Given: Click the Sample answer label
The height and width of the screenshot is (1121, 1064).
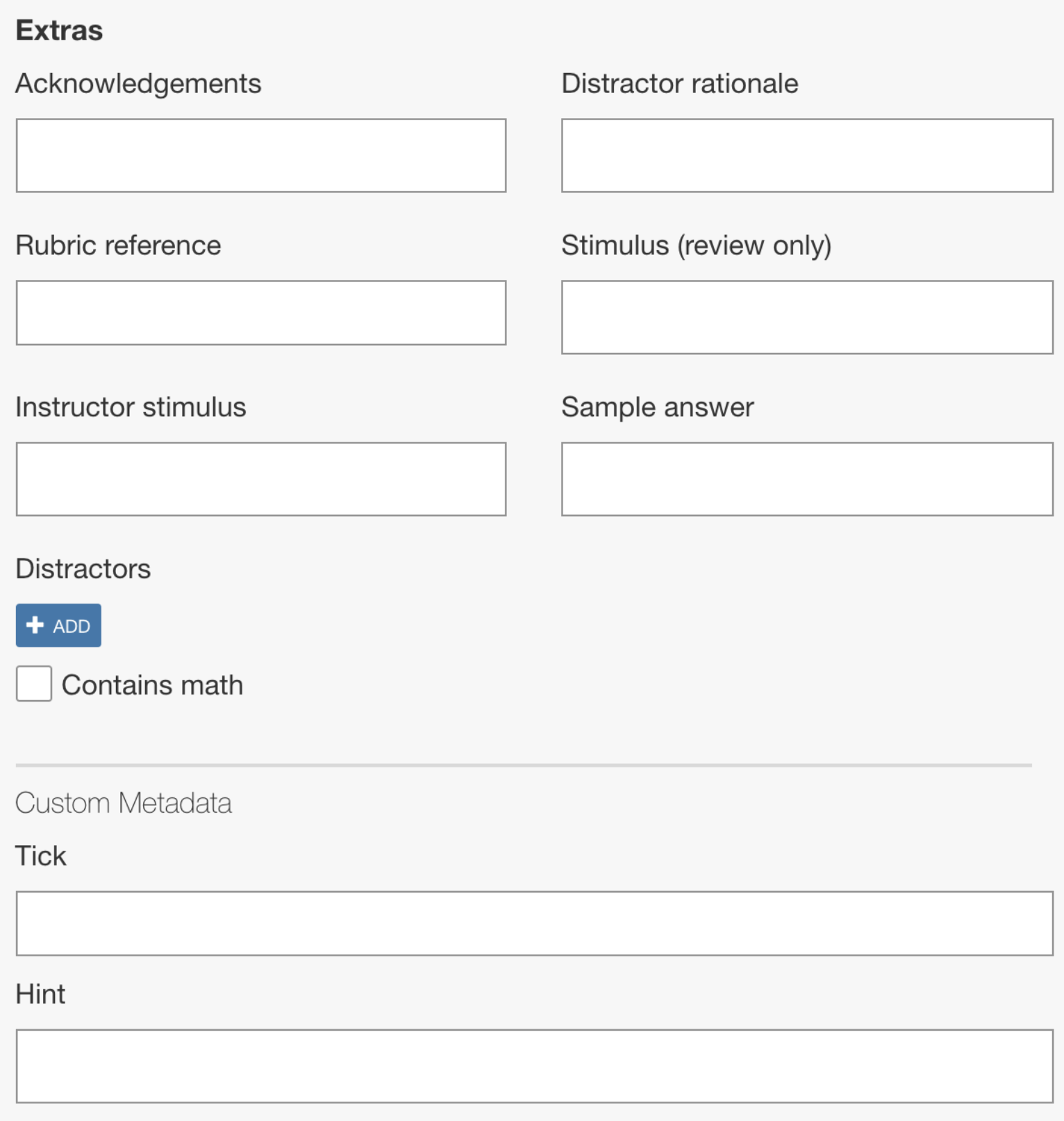Looking at the screenshot, I should (x=657, y=407).
